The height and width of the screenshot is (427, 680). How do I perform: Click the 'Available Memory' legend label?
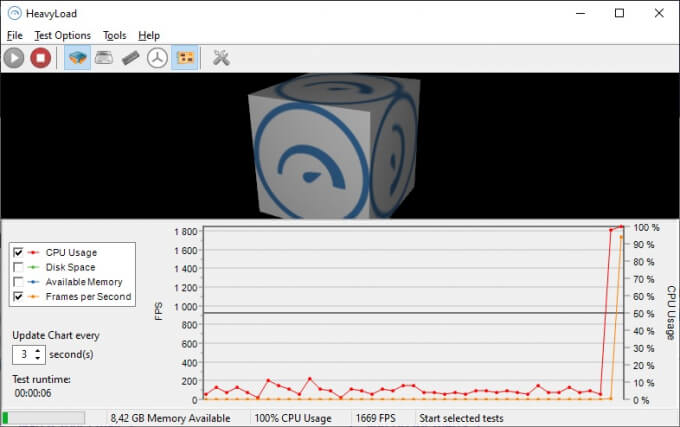tap(84, 282)
